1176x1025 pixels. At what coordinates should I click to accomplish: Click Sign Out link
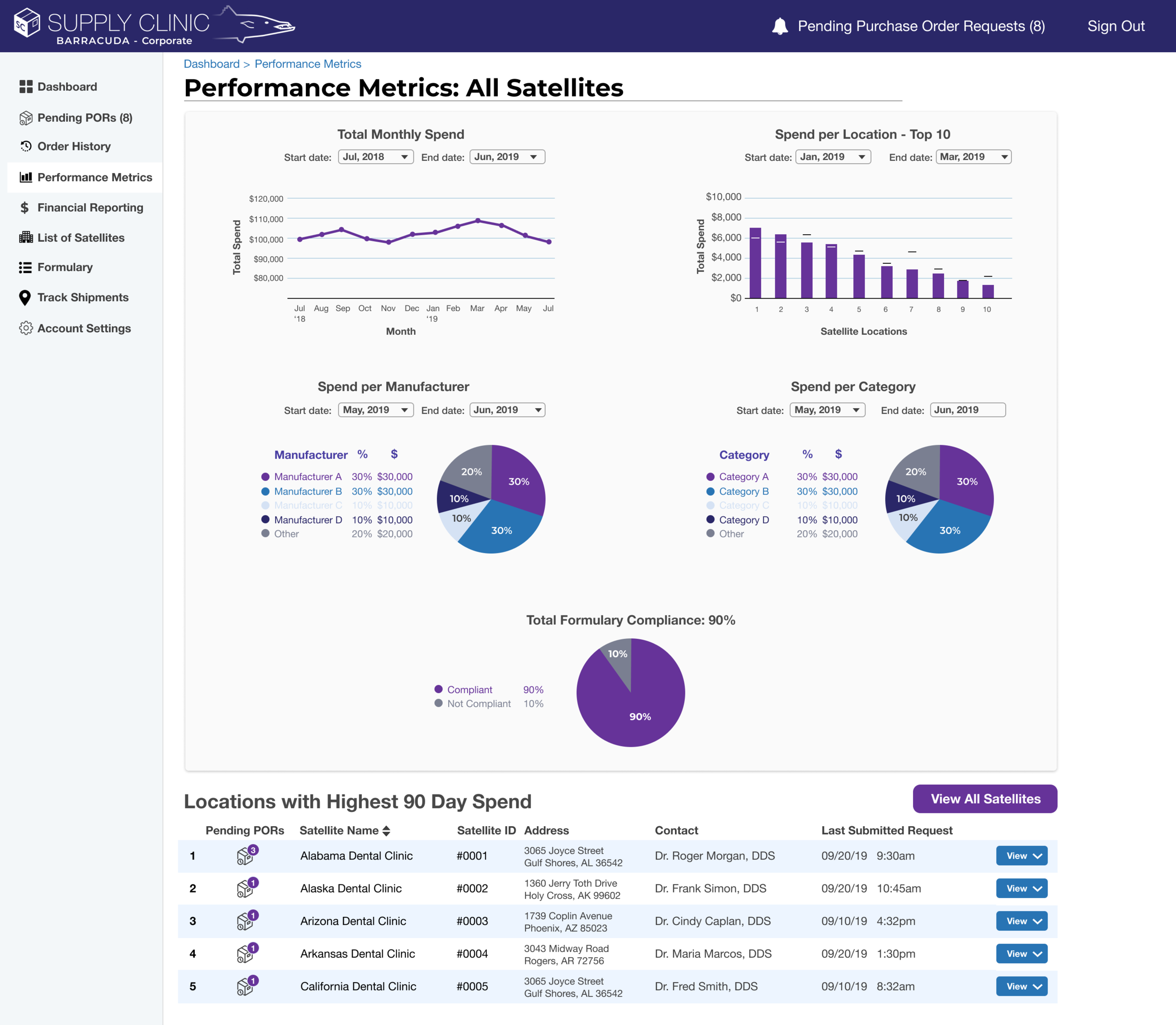tap(1115, 26)
